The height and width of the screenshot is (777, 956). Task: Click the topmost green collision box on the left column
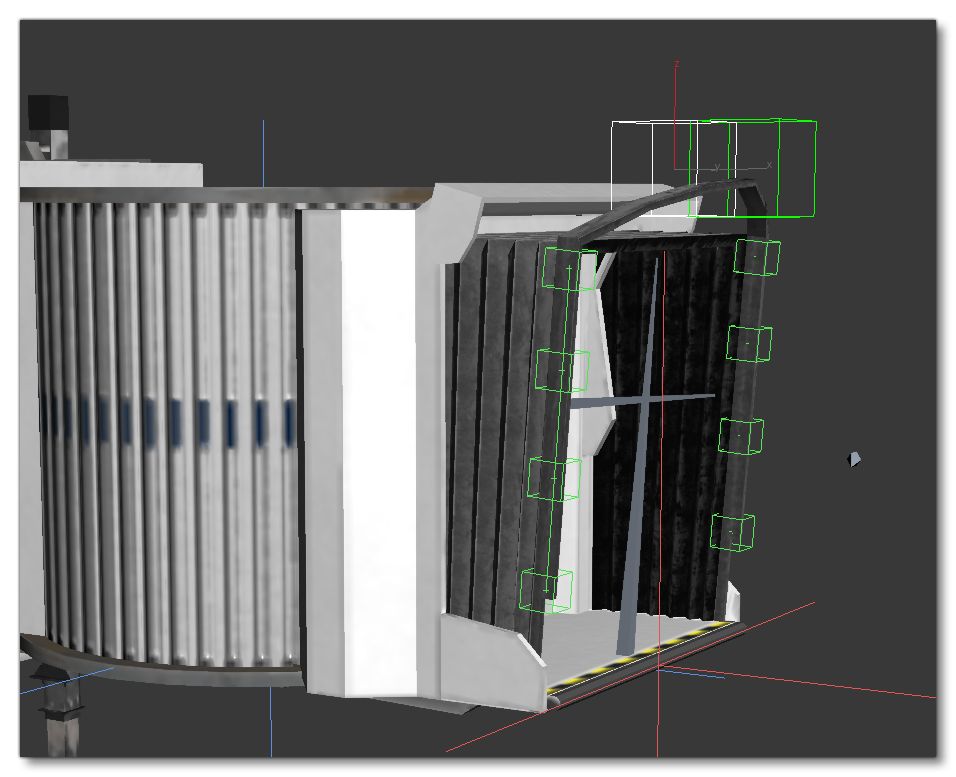567,268
